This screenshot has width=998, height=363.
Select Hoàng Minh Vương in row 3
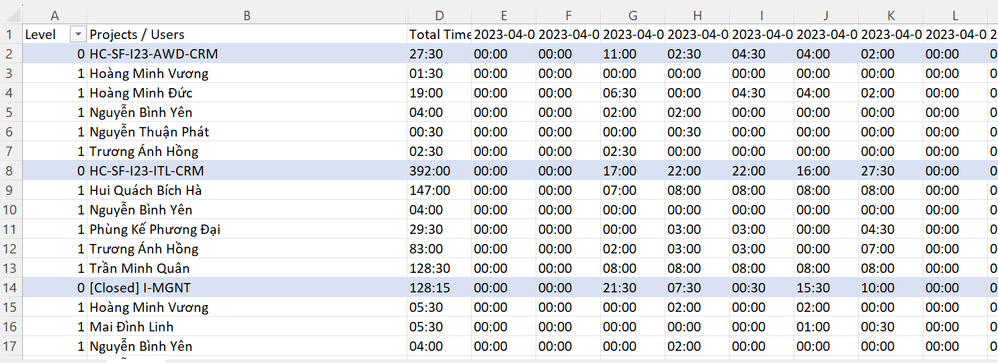[x=247, y=73]
